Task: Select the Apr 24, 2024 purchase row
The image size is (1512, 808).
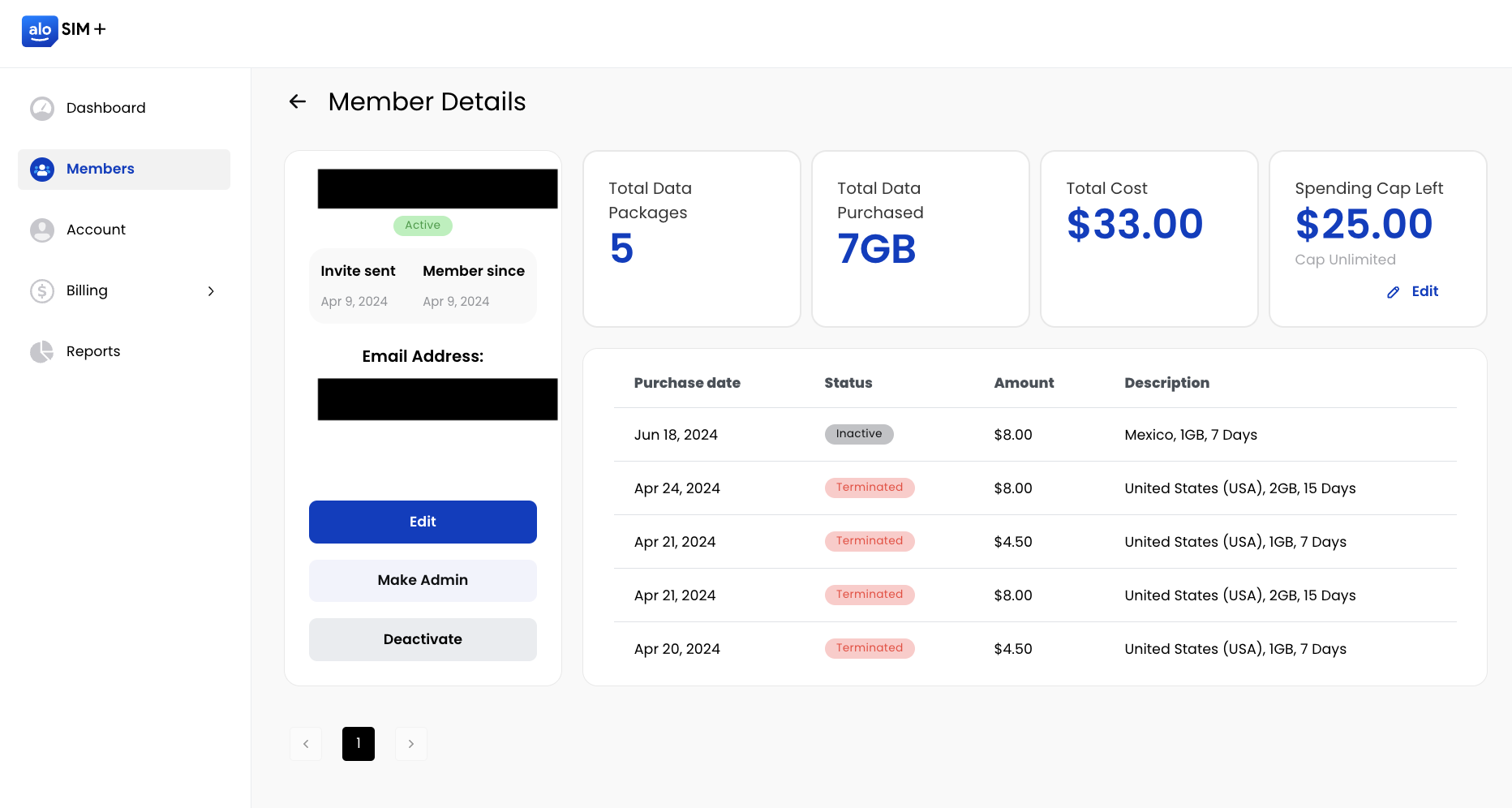Action: coord(1034,488)
